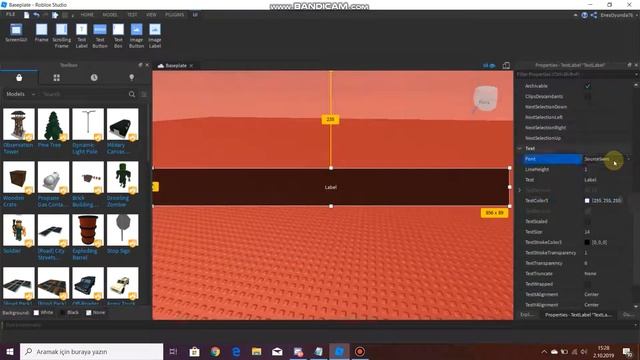The height and width of the screenshot is (360, 640).
Task: Click the Windows taskbar search box
Action: point(91,351)
